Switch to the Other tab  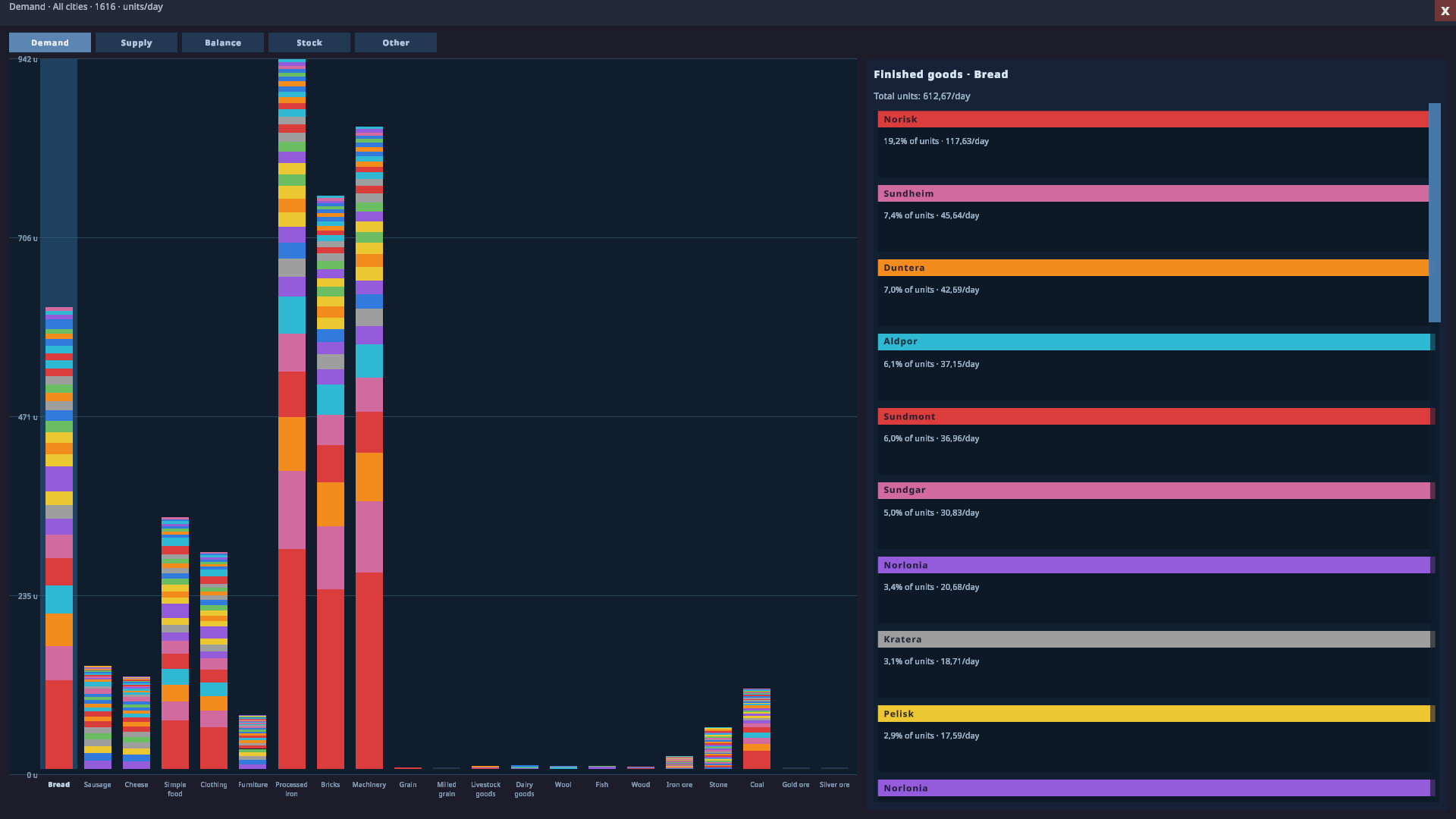tap(396, 42)
